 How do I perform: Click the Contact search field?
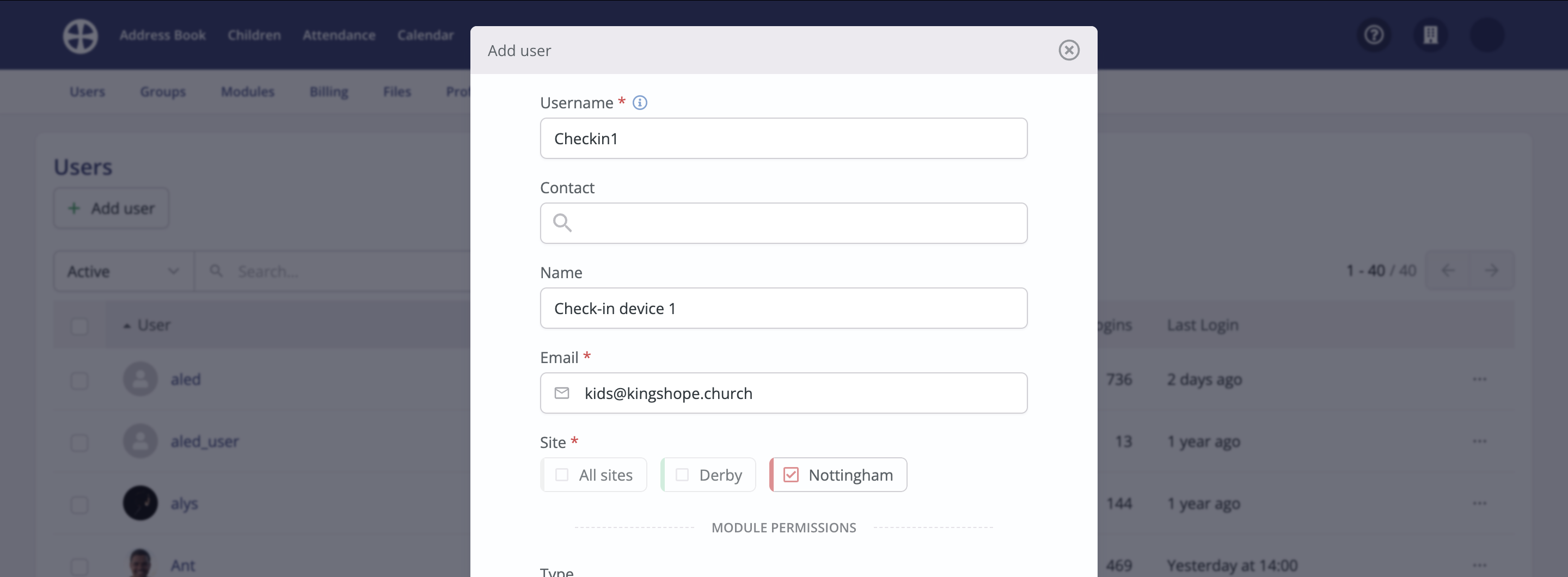[783, 223]
